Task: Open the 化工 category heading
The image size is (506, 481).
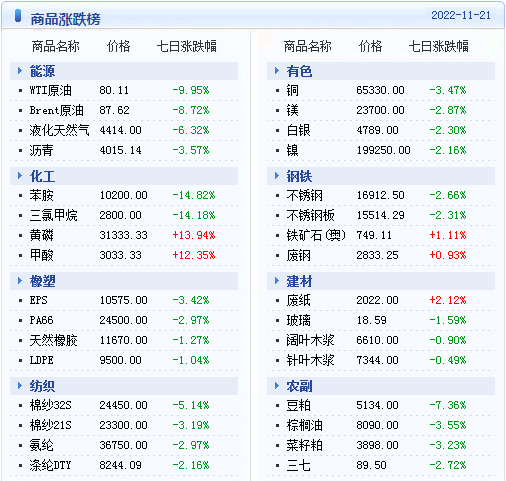Action: 42,176
